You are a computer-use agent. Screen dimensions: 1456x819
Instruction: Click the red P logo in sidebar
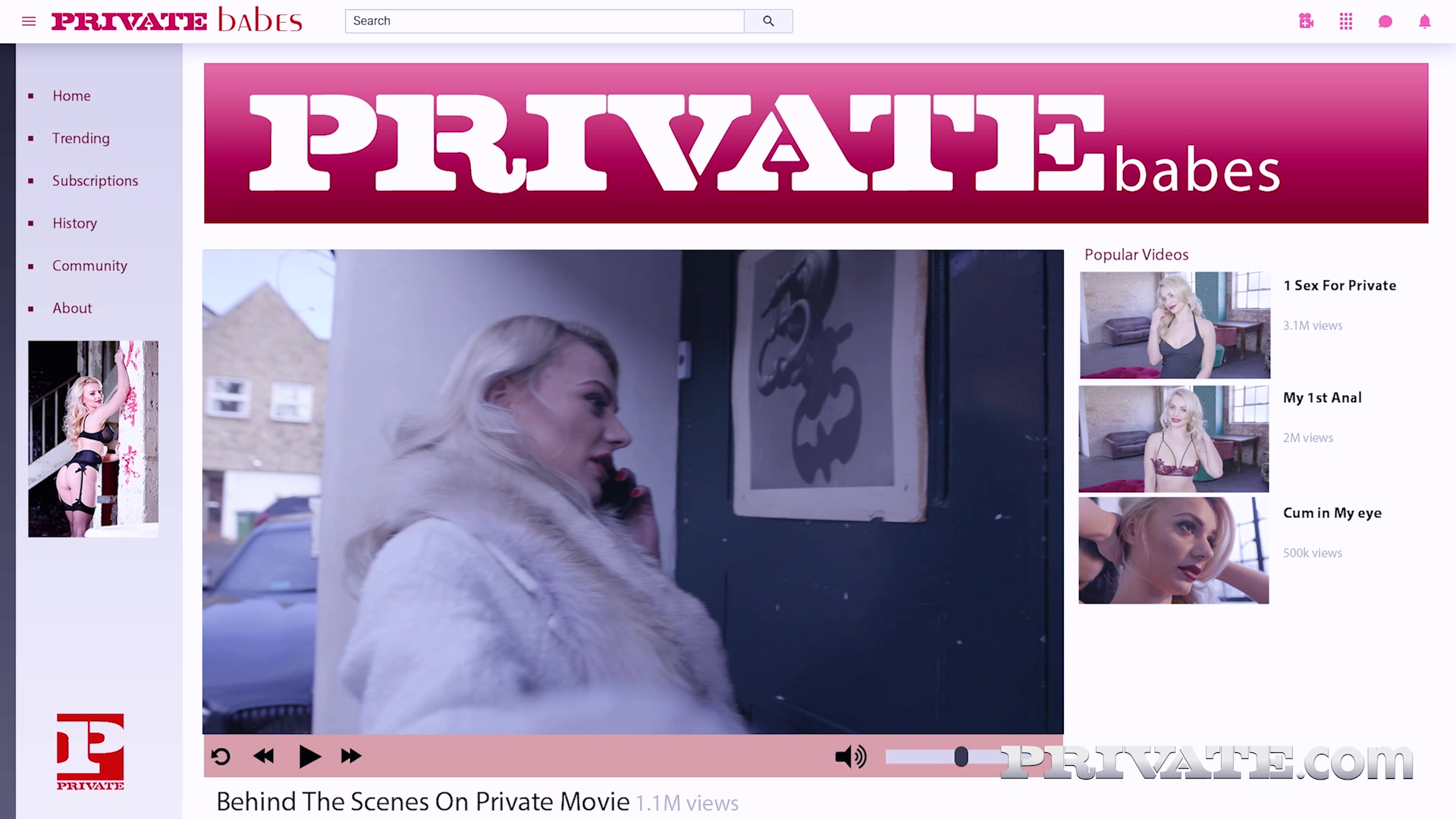[90, 752]
